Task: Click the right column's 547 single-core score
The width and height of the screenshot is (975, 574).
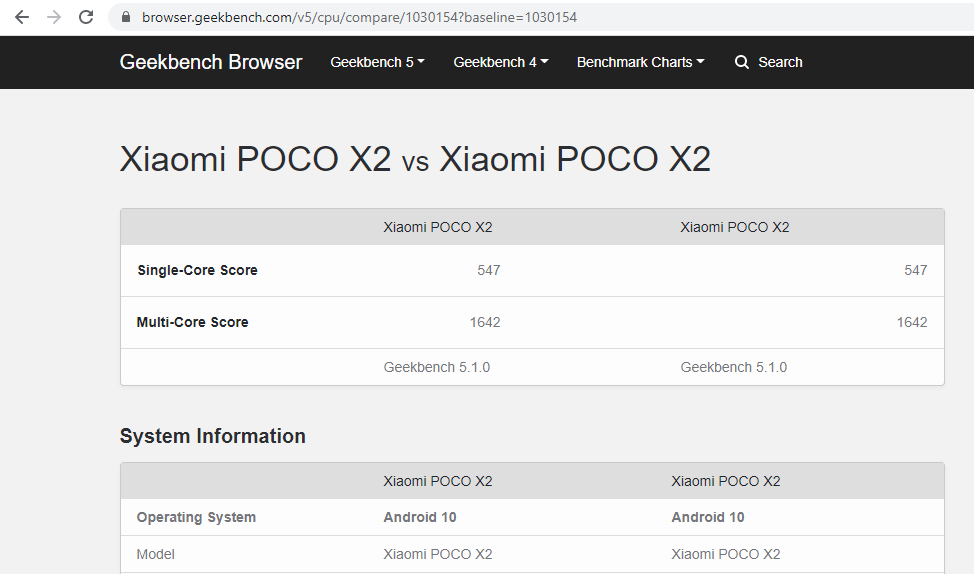Action: (915, 270)
